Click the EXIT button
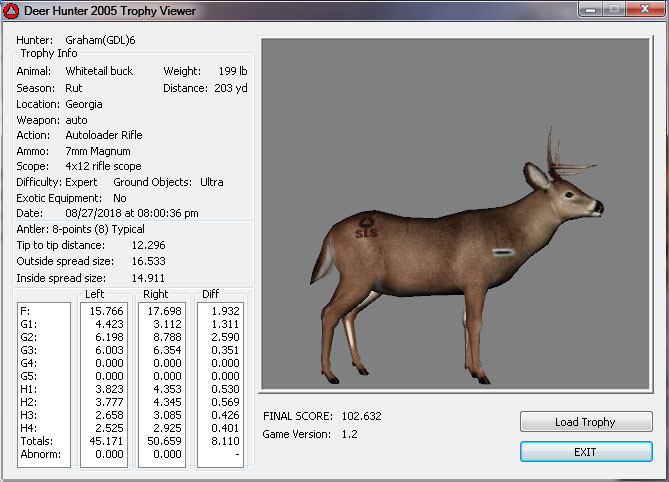669x482 pixels. [585, 452]
